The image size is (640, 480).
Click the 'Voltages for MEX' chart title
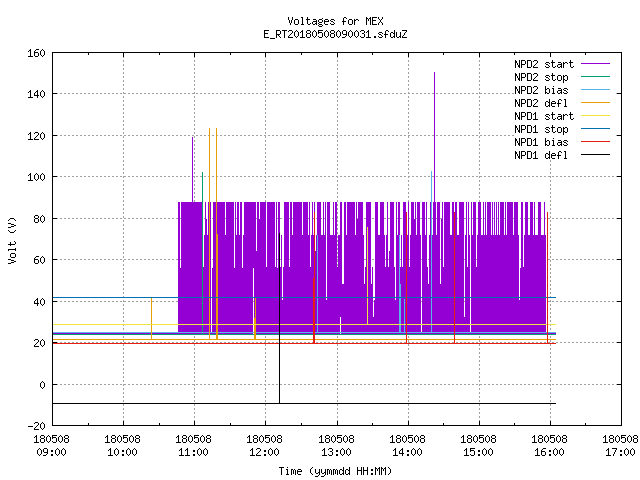(x=335, y=21)
